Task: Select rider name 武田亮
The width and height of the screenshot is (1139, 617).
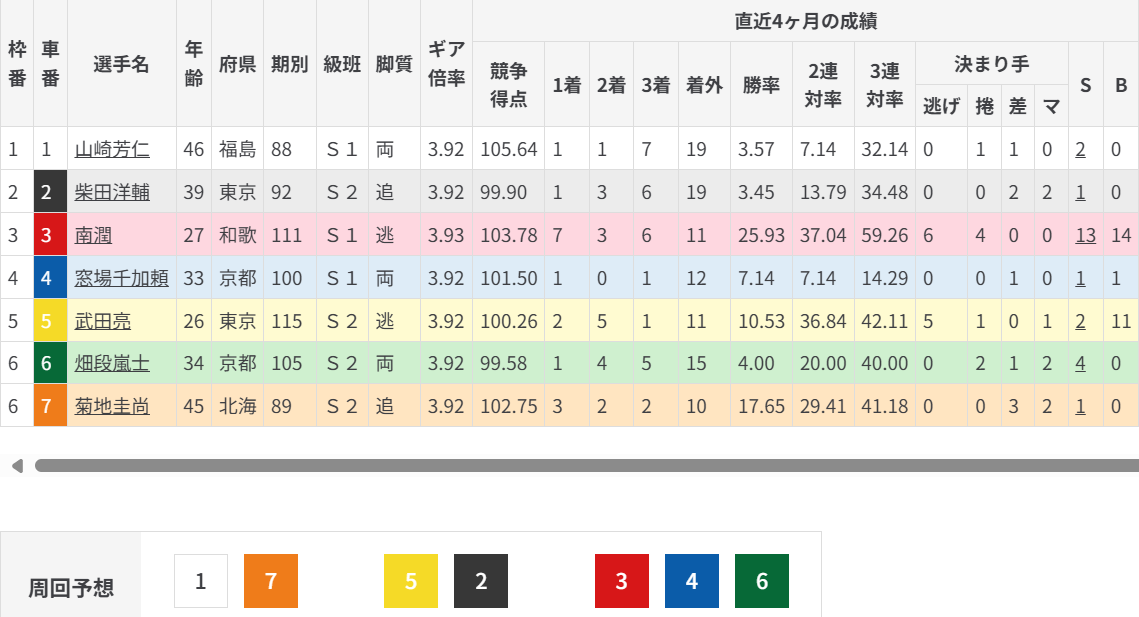Action: click(103, 321)
